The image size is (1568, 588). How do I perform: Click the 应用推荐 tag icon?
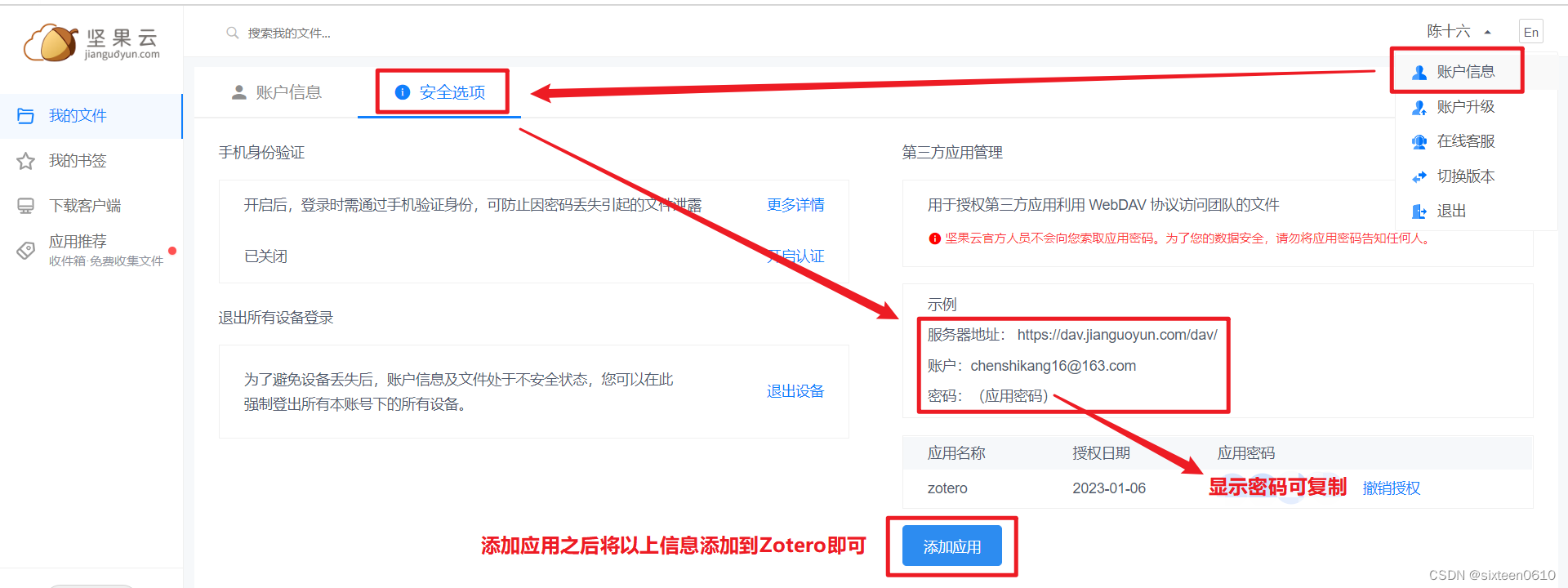click(25, 250)
